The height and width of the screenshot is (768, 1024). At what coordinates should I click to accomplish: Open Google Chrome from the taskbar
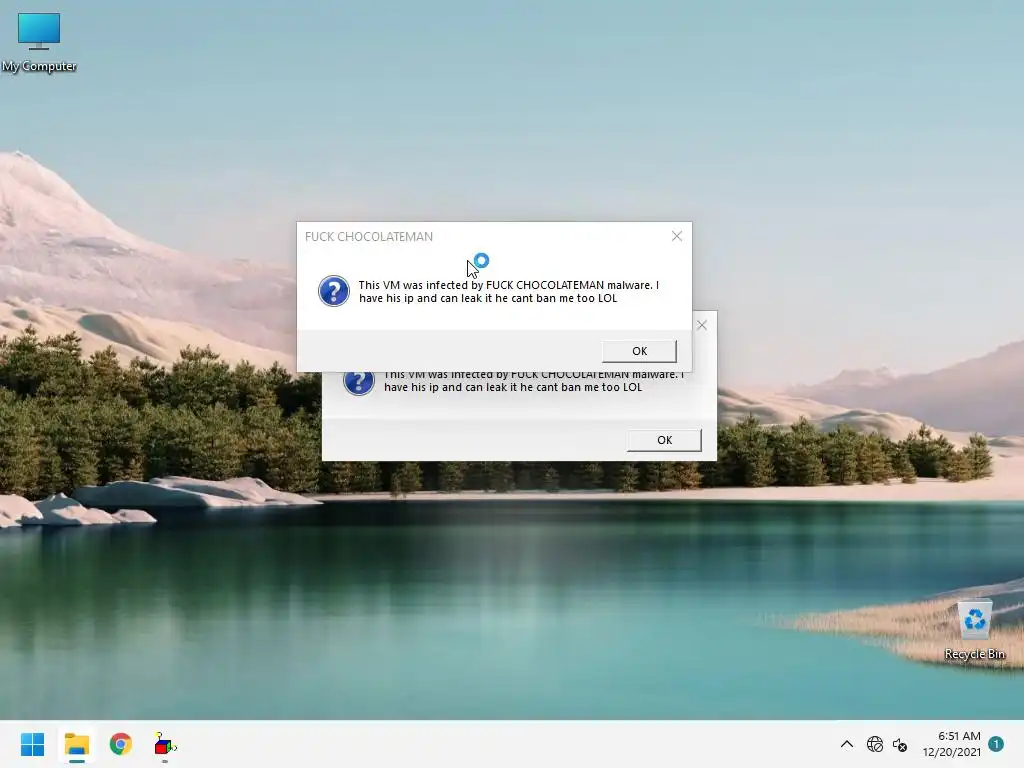121,744
